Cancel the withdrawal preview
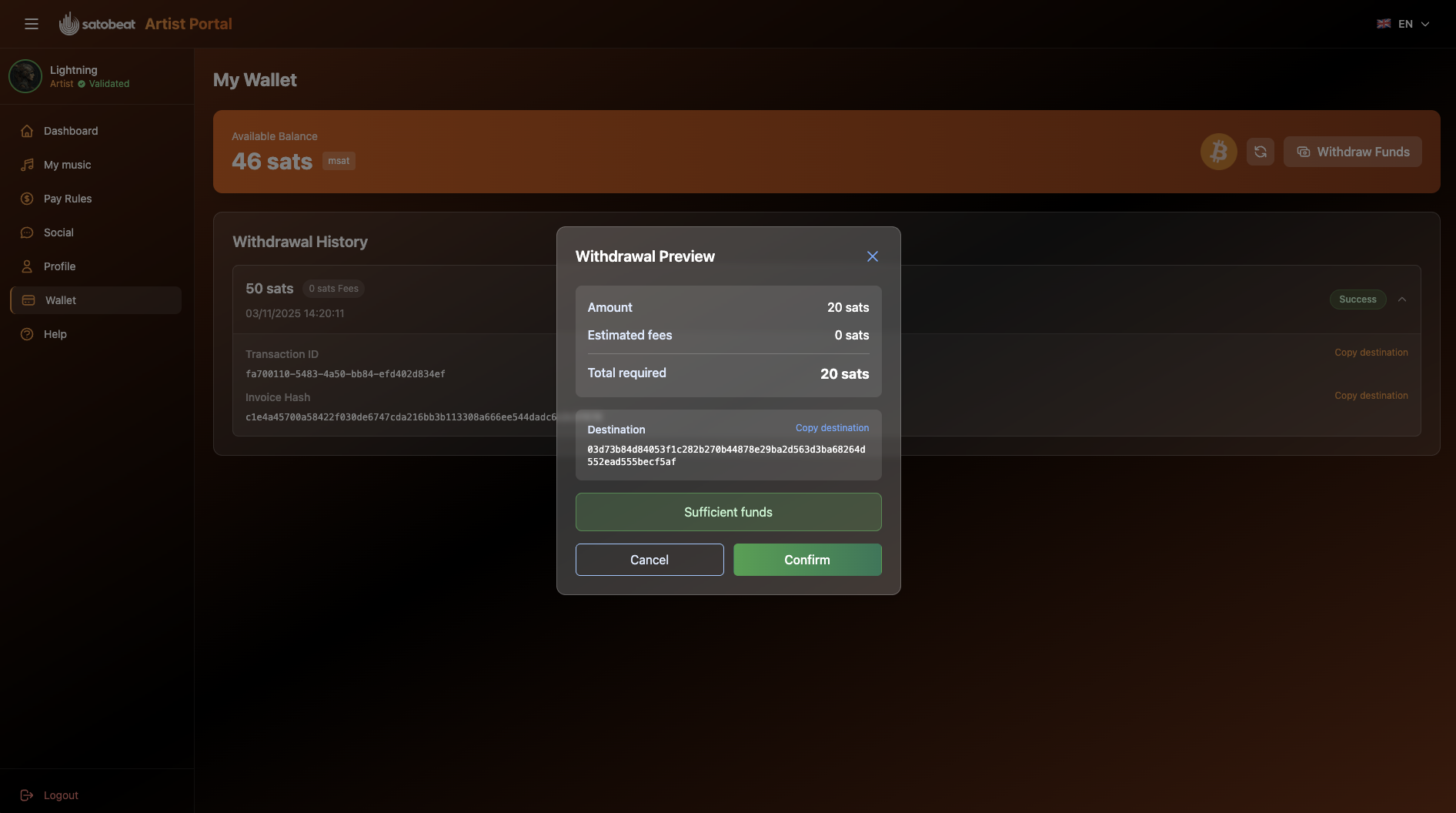1456x813 pixels. (x=649, y=560)
